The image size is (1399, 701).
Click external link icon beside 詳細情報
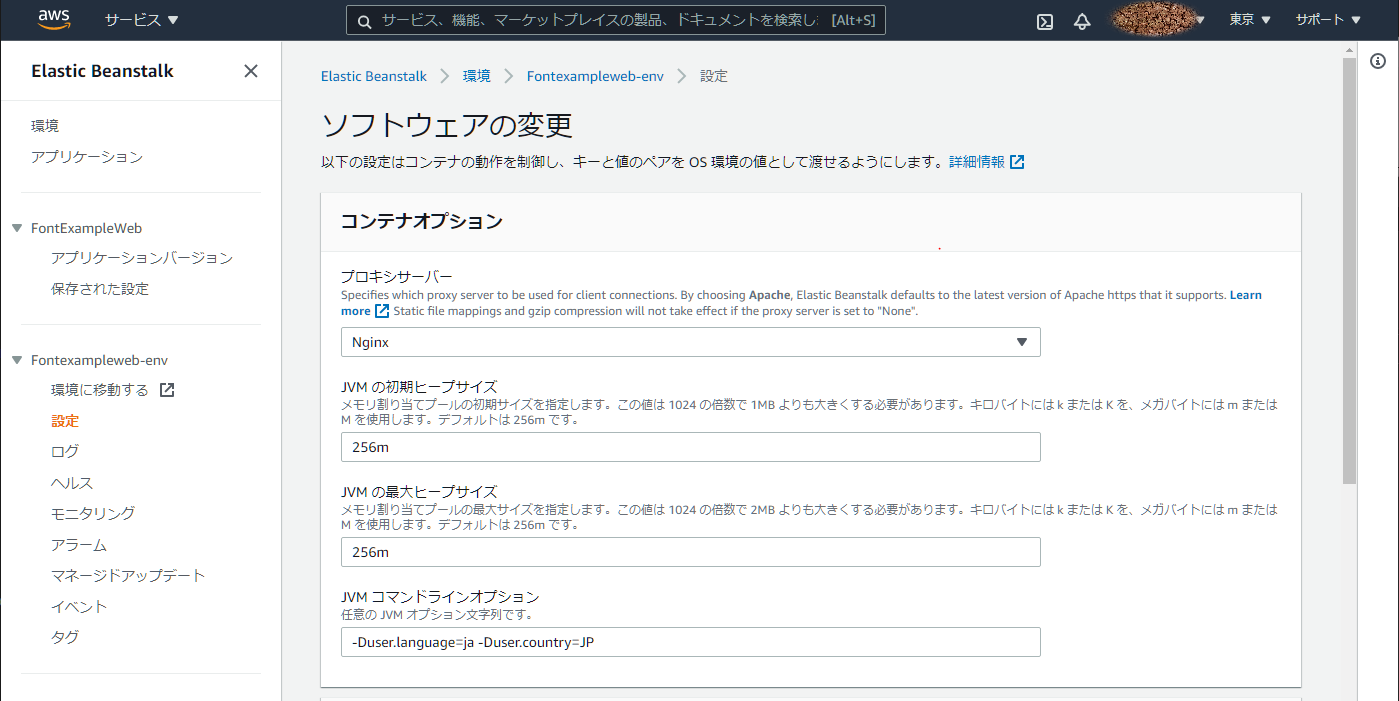pyautogui.click(x=1017, y=162)
